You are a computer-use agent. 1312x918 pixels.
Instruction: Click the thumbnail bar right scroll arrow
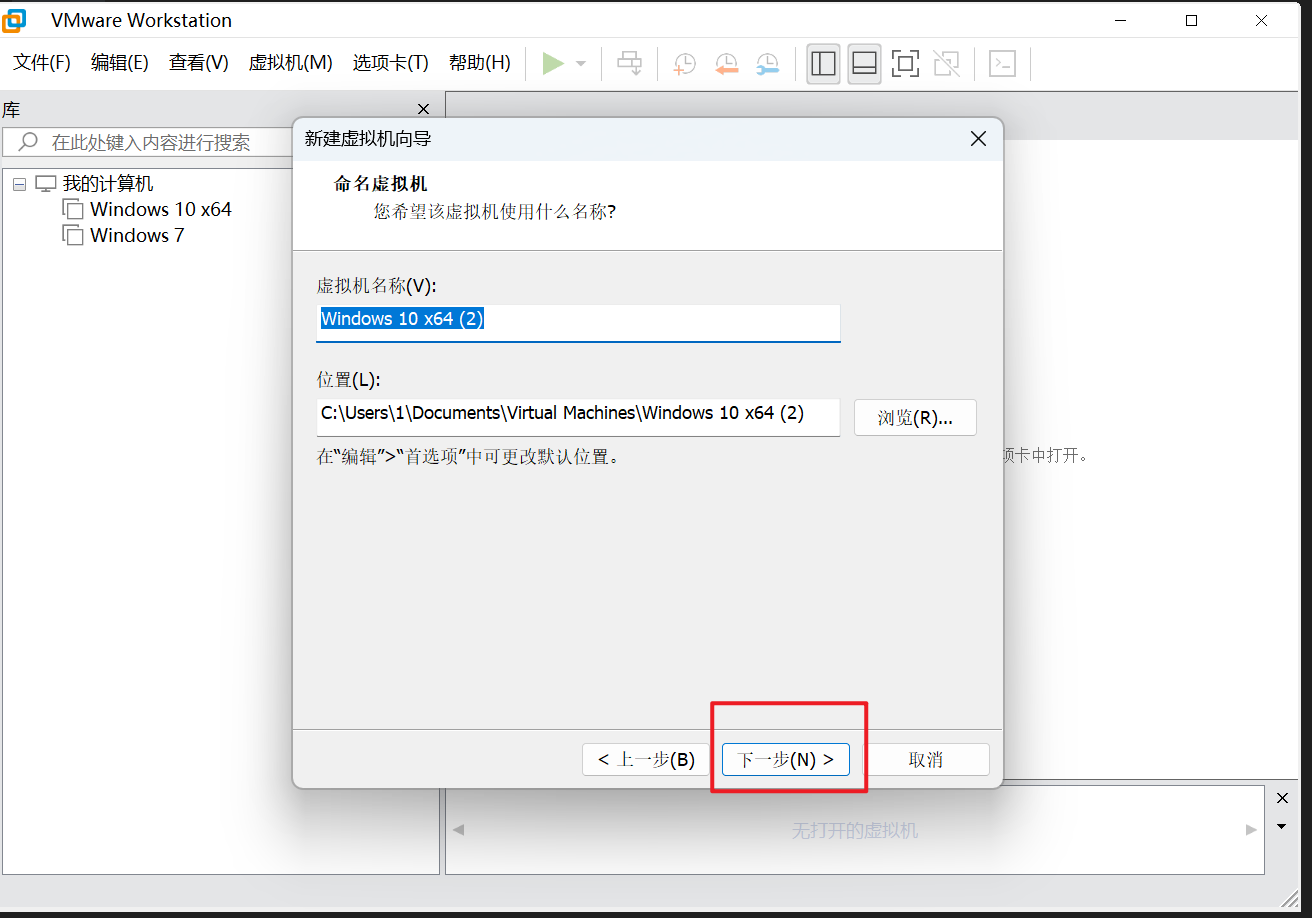(x=1251, y=830)
